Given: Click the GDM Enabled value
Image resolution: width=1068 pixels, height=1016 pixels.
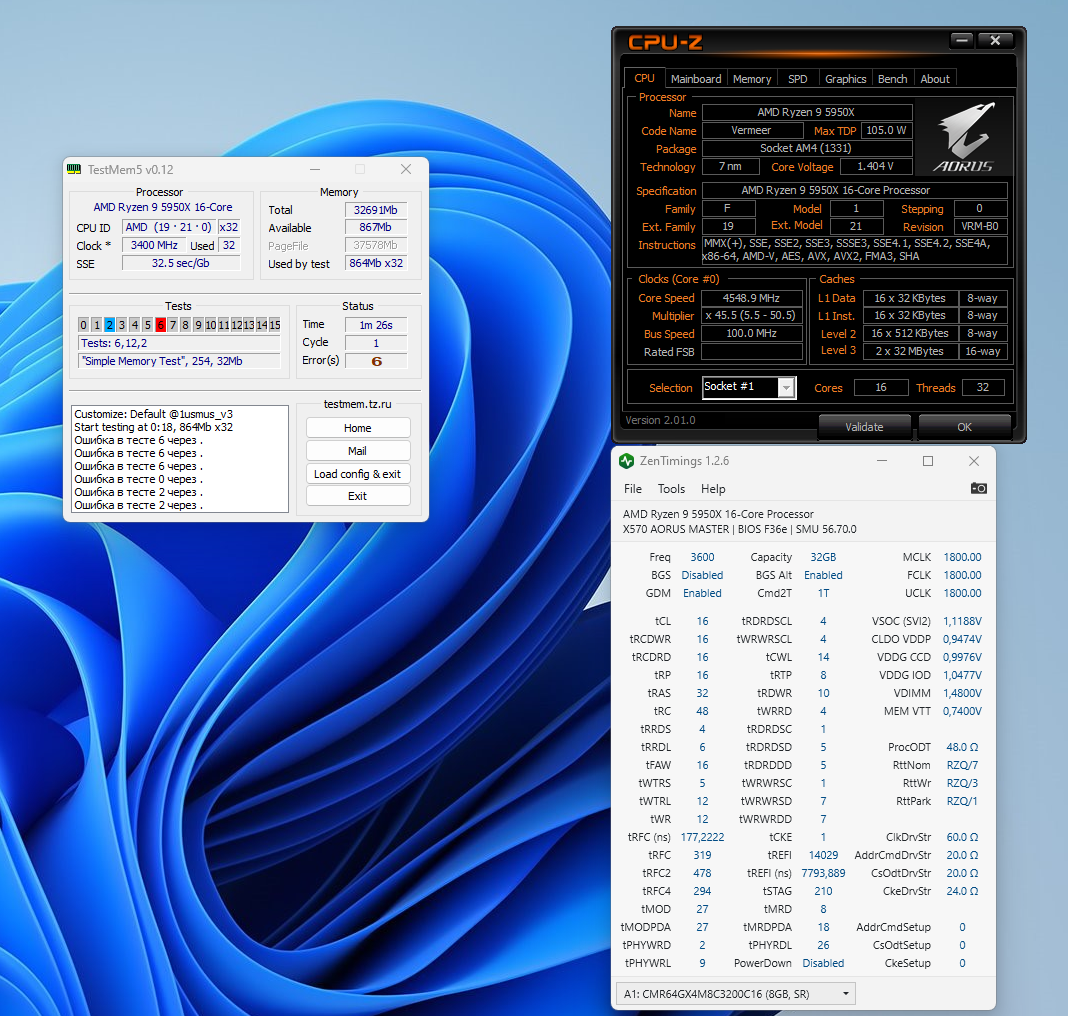Looking at the screenshot, I should pyautogui.click(x=702, y=593).
